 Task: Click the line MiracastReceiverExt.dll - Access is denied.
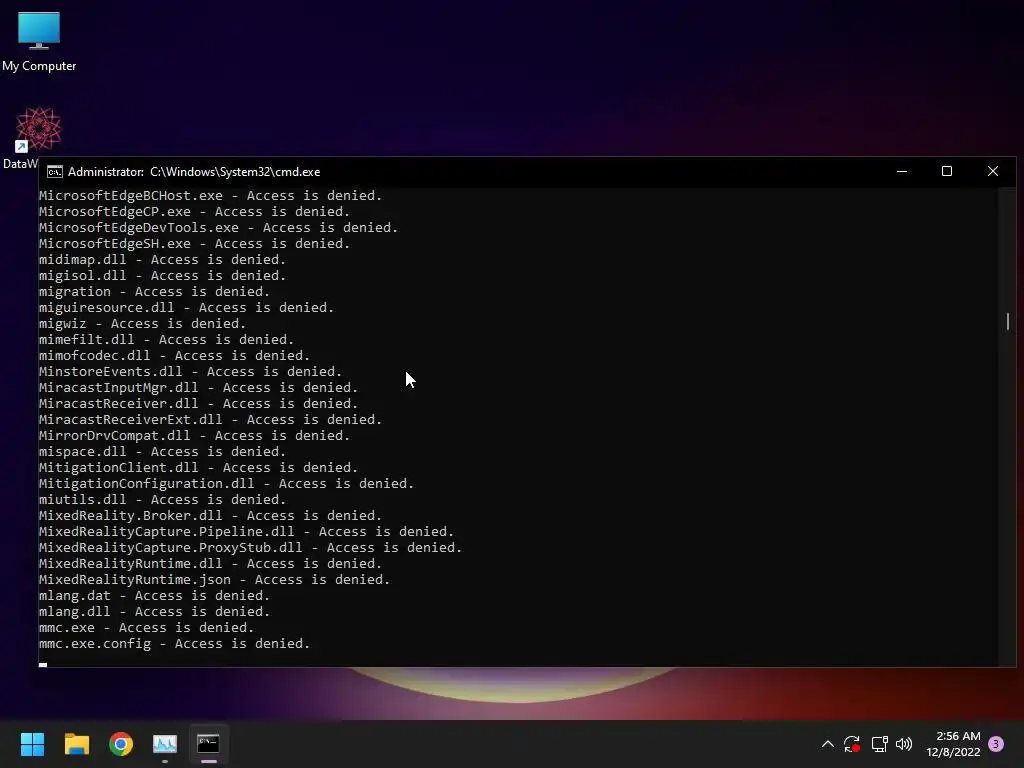pyautogui.click(x=210, y=419)
